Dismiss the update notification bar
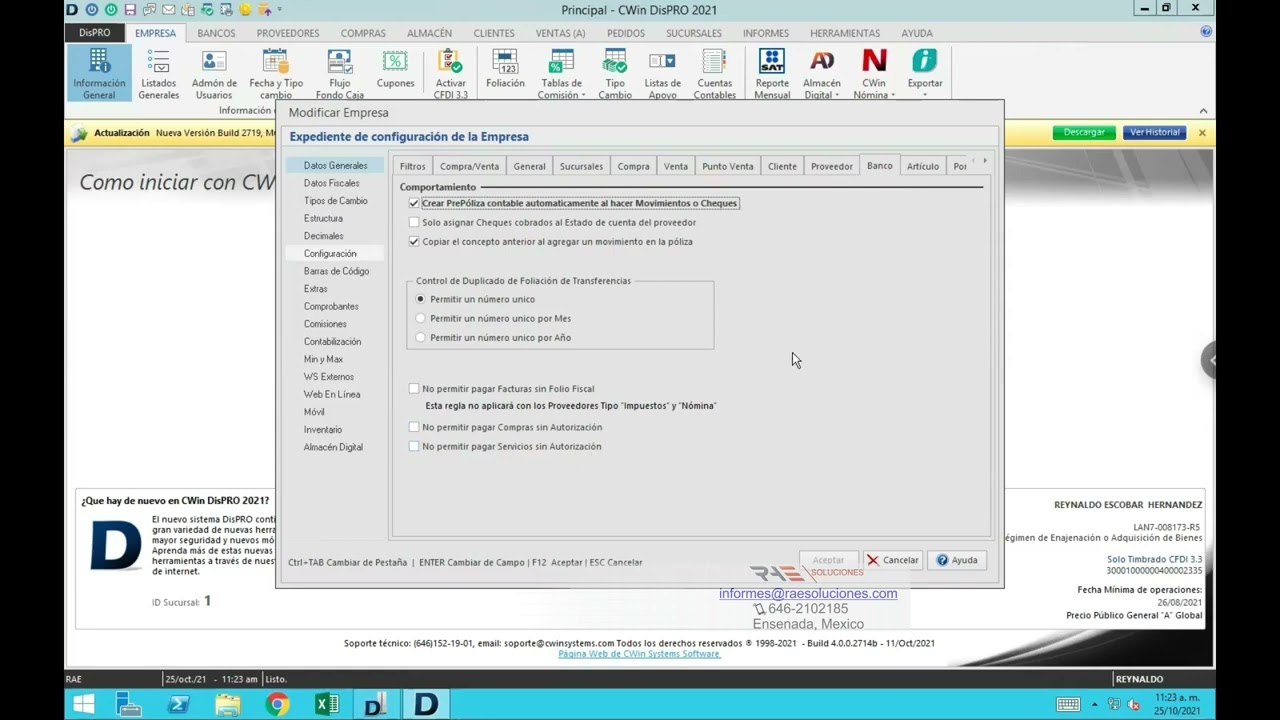This screenshot has width=1280, height=720. click(x=1202, y=132)
